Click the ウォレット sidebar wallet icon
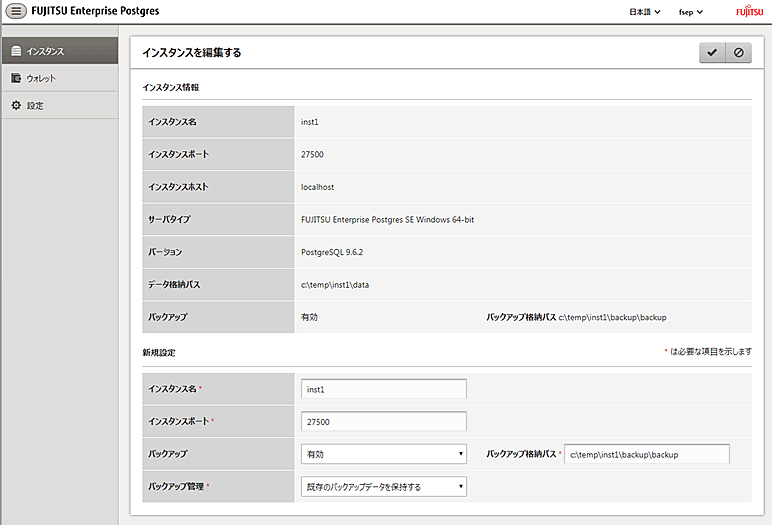Screen dimensions: 772x525 pos(16,78)
